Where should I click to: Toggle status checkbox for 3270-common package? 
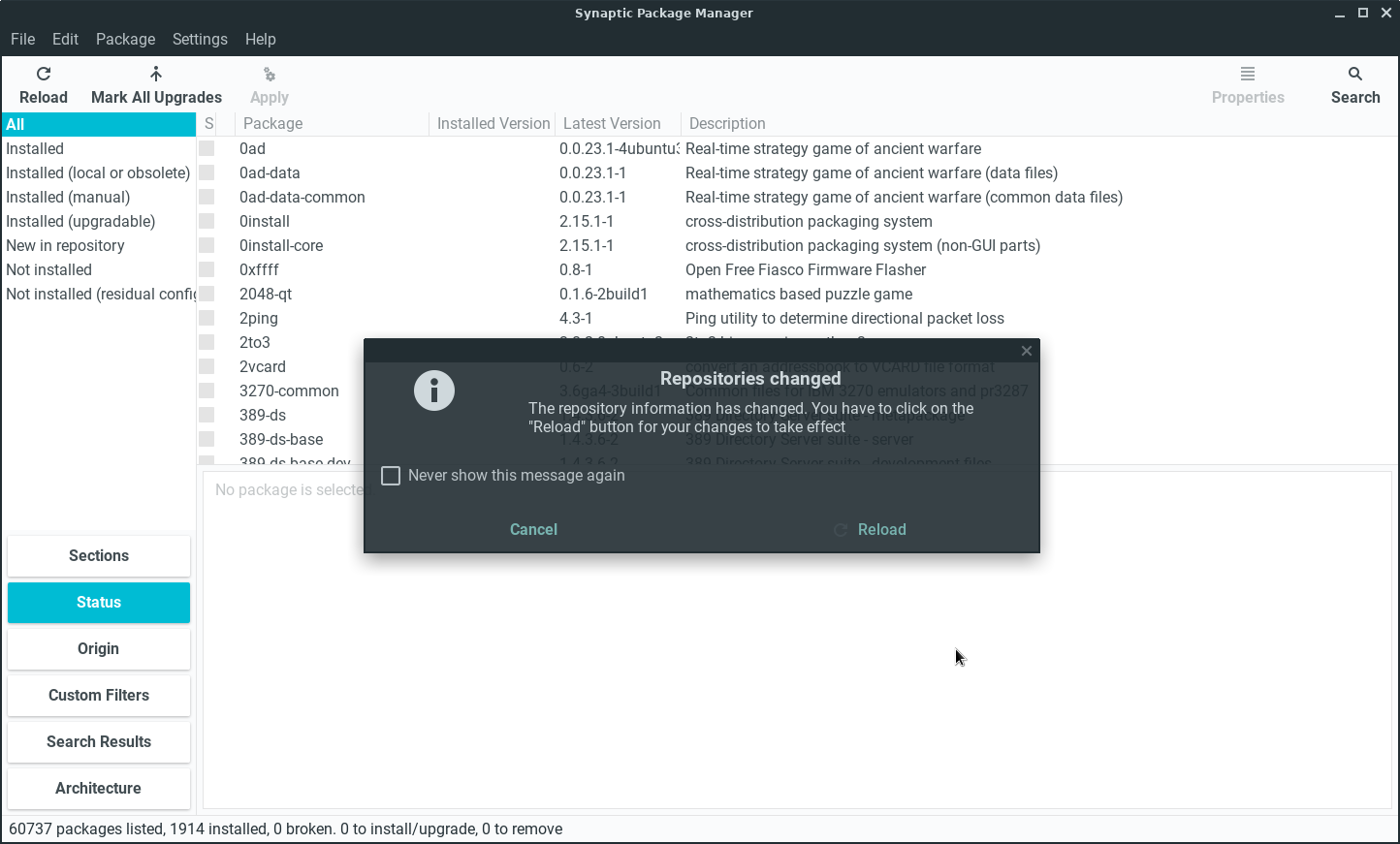(207, 391)
